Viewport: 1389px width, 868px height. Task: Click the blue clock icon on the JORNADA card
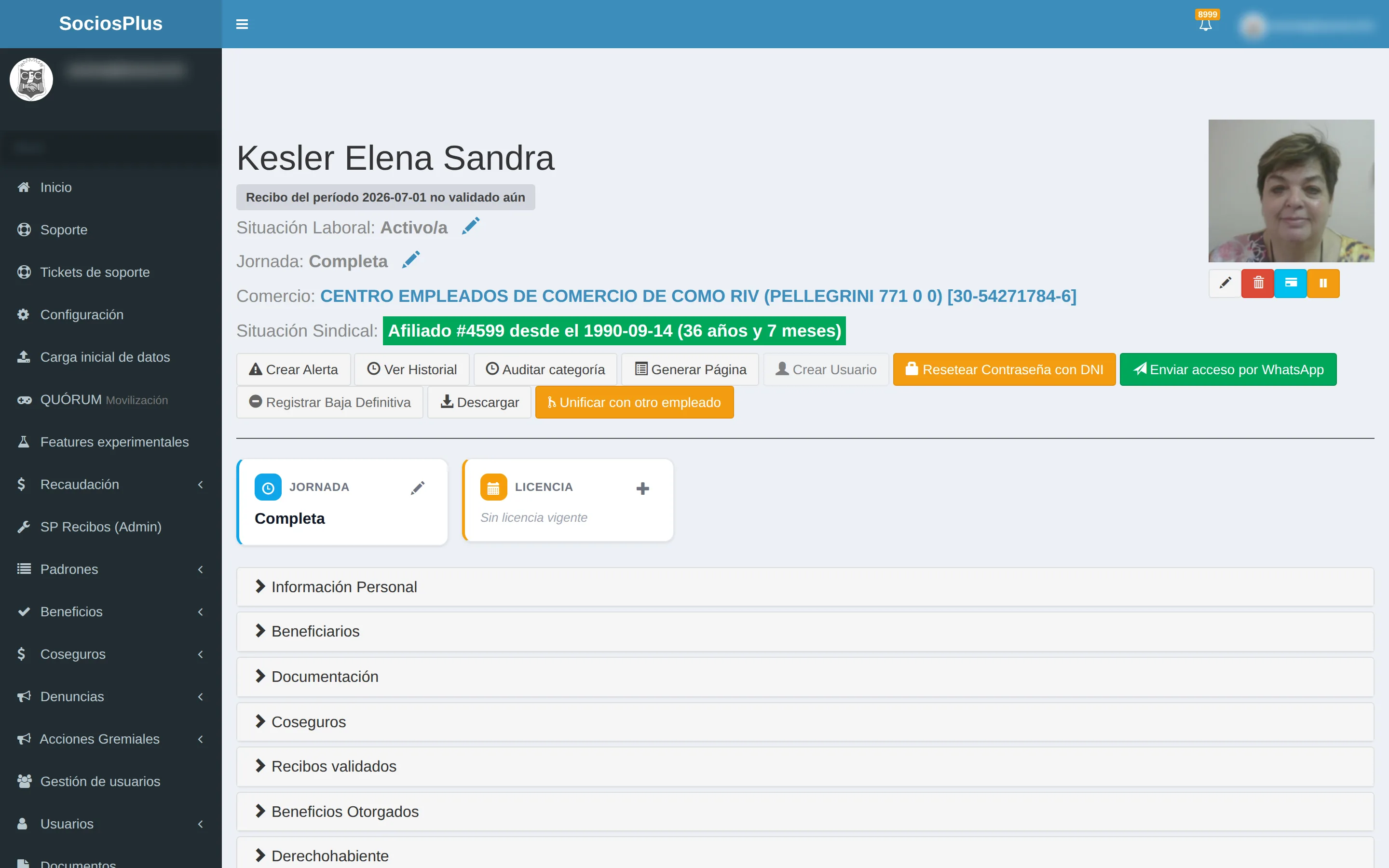click(268, 488)
